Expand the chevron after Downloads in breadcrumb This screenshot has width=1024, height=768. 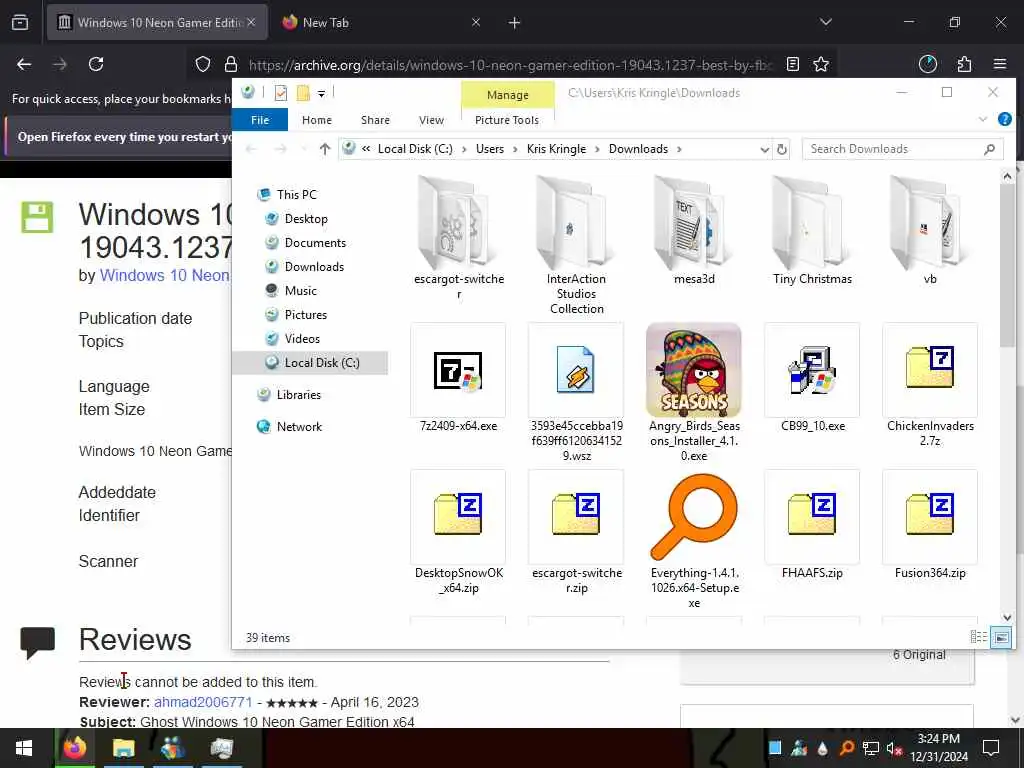click(x=679, y=150)
